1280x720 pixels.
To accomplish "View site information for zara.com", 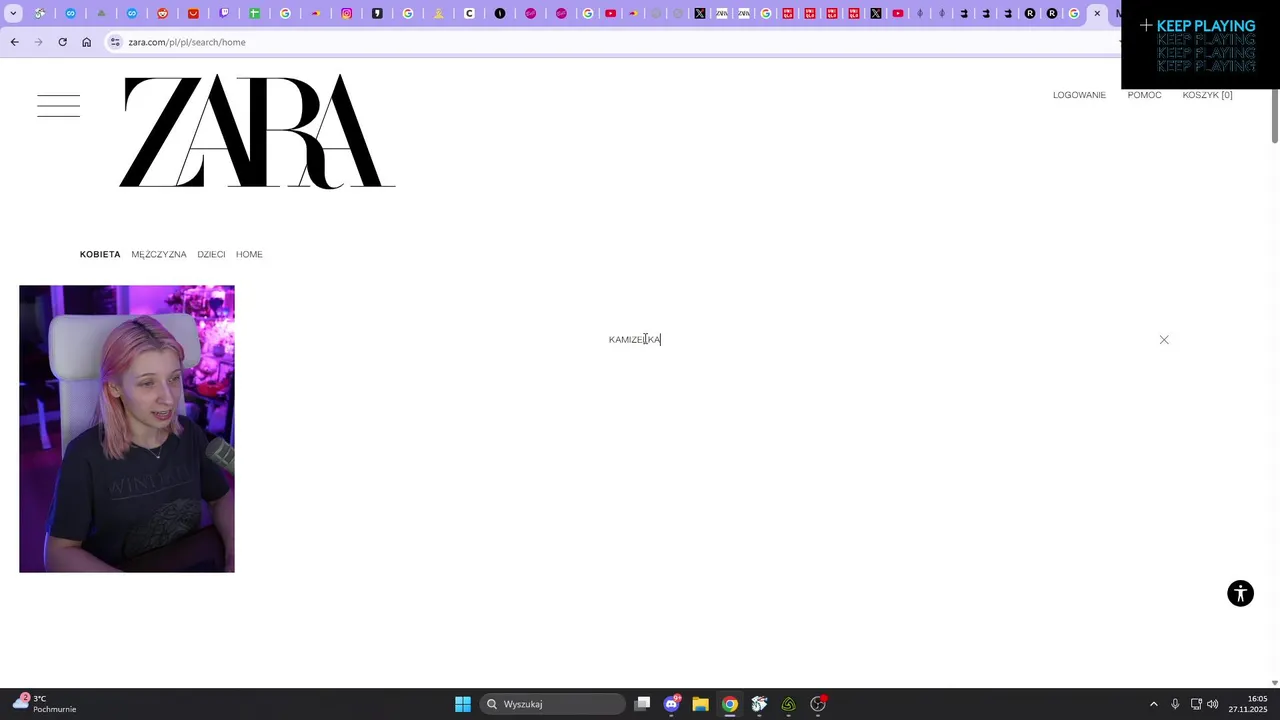I will [115, 42].
